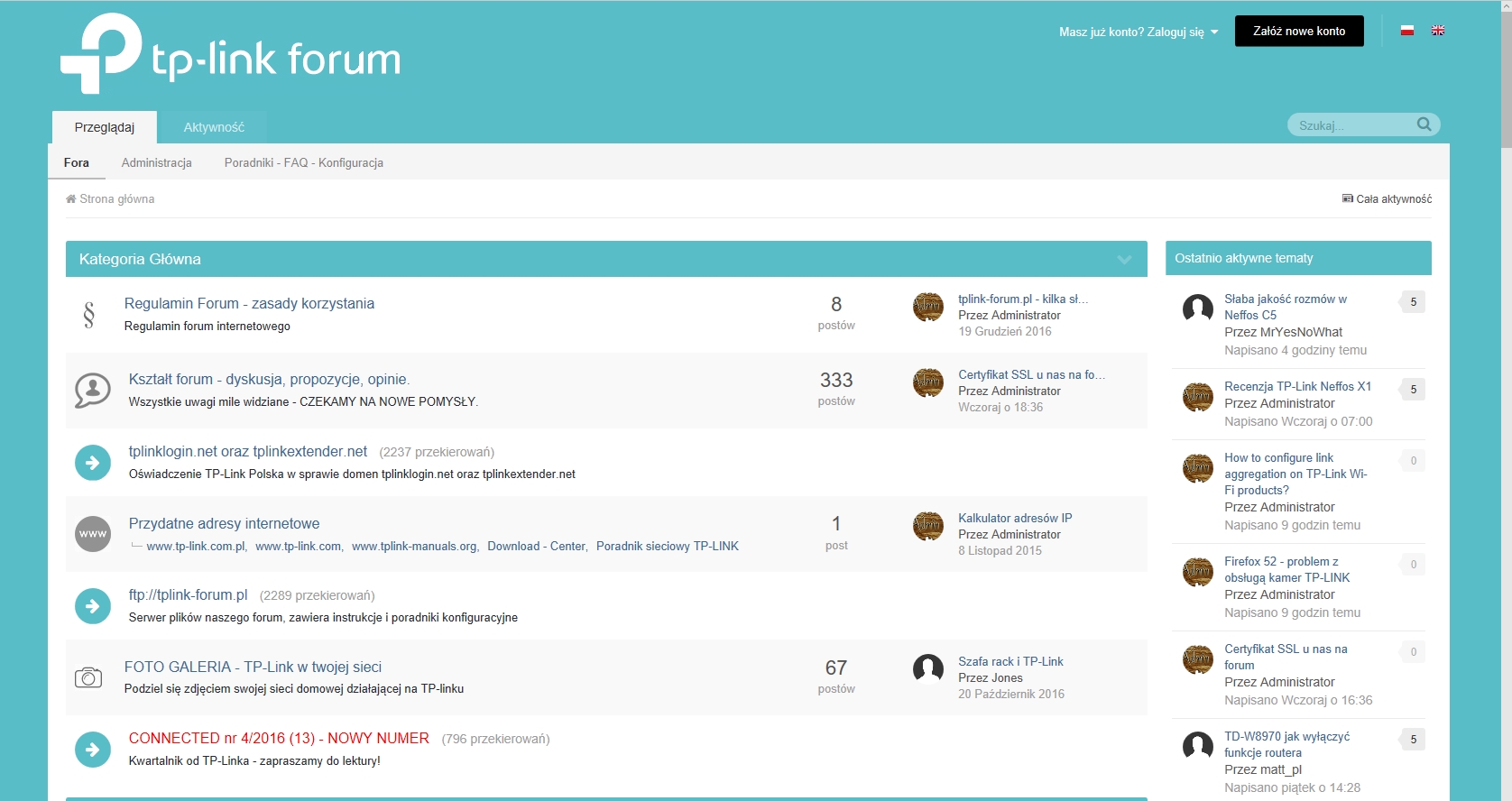
Task: Open www.tp-link.com subforum link
Action: coord(299,546)
